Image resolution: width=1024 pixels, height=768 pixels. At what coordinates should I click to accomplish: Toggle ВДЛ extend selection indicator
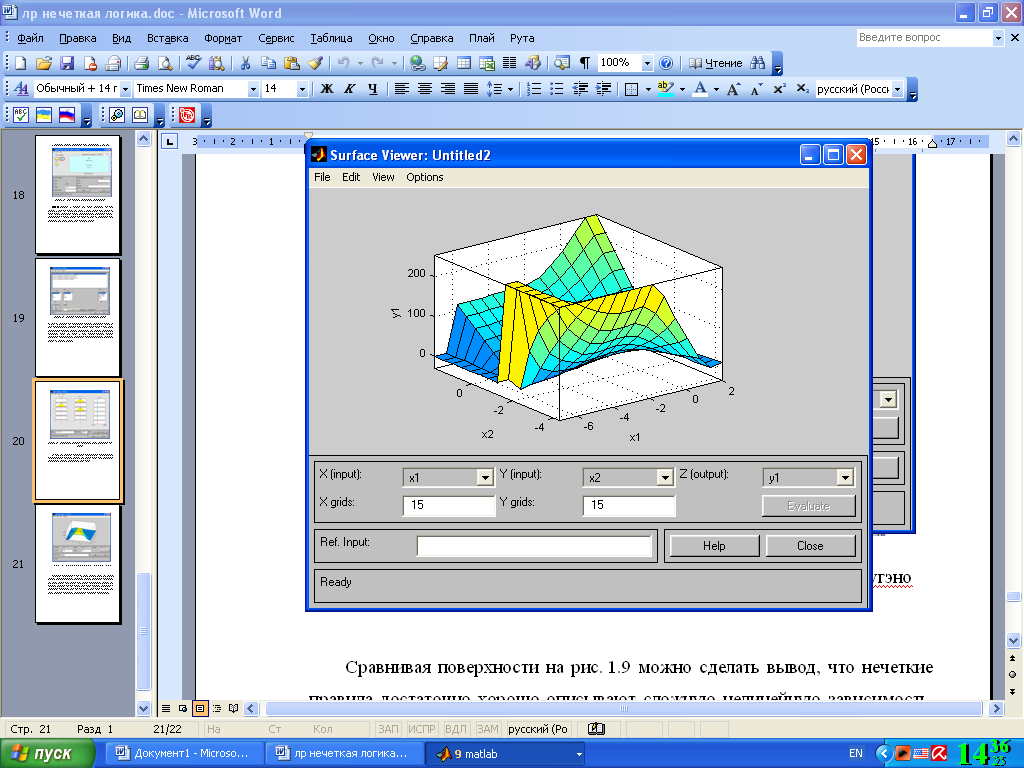[456, 729]
